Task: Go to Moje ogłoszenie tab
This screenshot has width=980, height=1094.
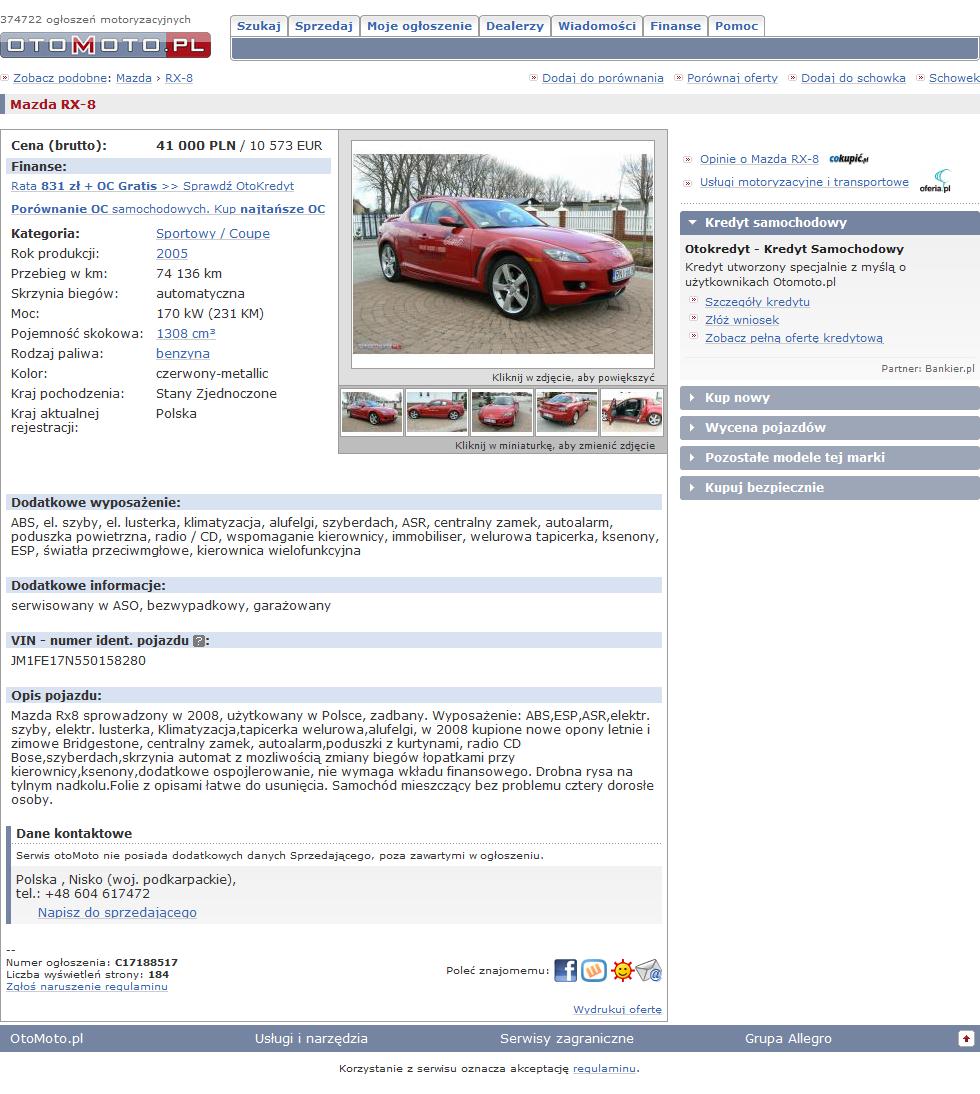Action: pos(419,26)
